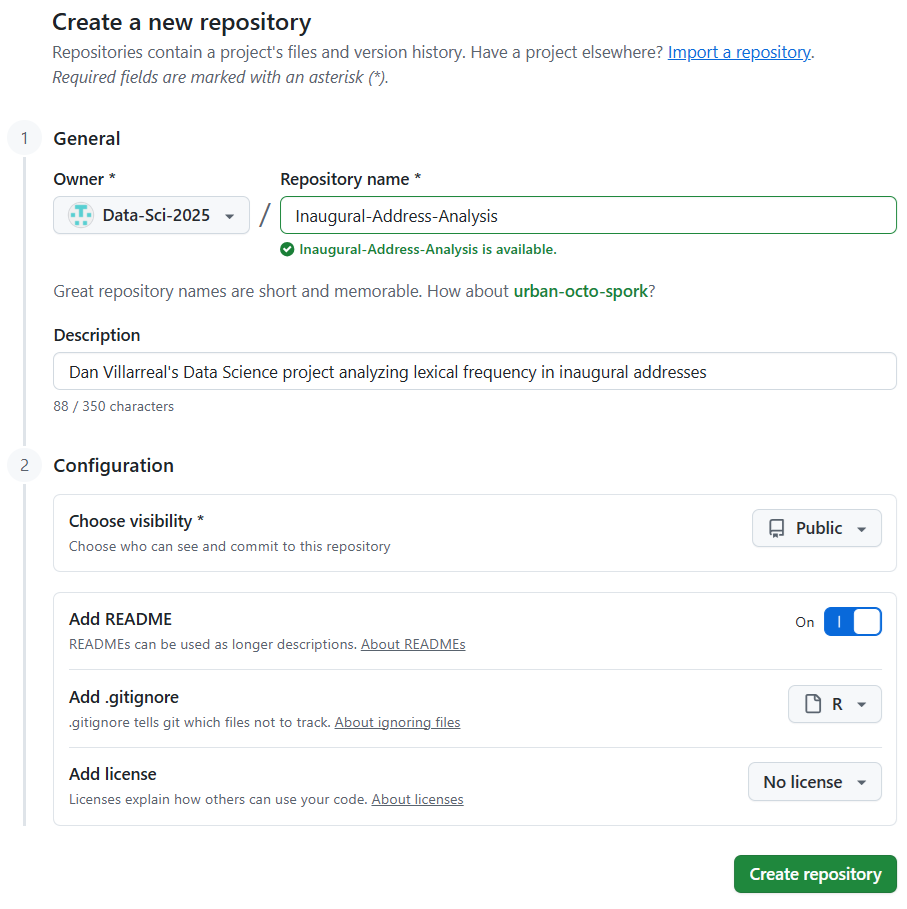Open the About ignoring files link
Screen dimensions: 907x909
pyautogui.click(x=397, y=722)
